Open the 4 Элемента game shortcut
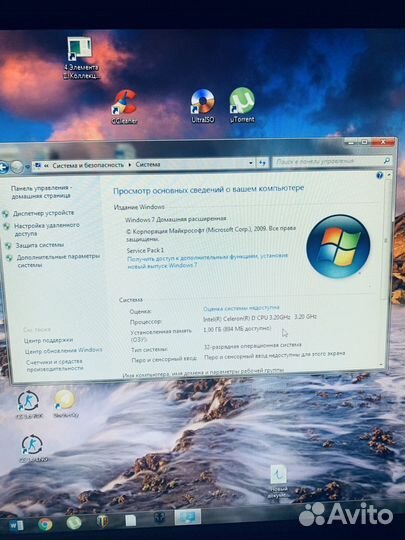The image size is (405, 540). (x=81, y=58)
